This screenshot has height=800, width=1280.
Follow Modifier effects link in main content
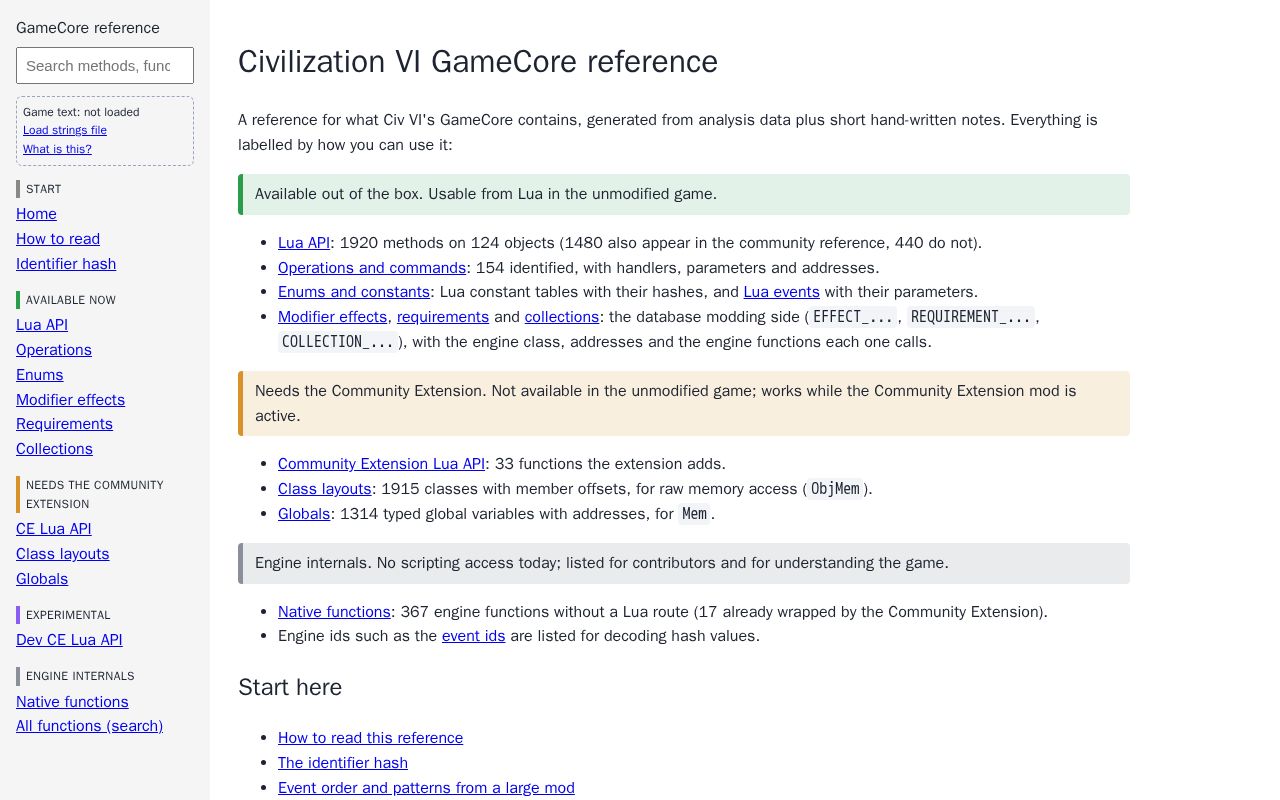pos(333,317)
